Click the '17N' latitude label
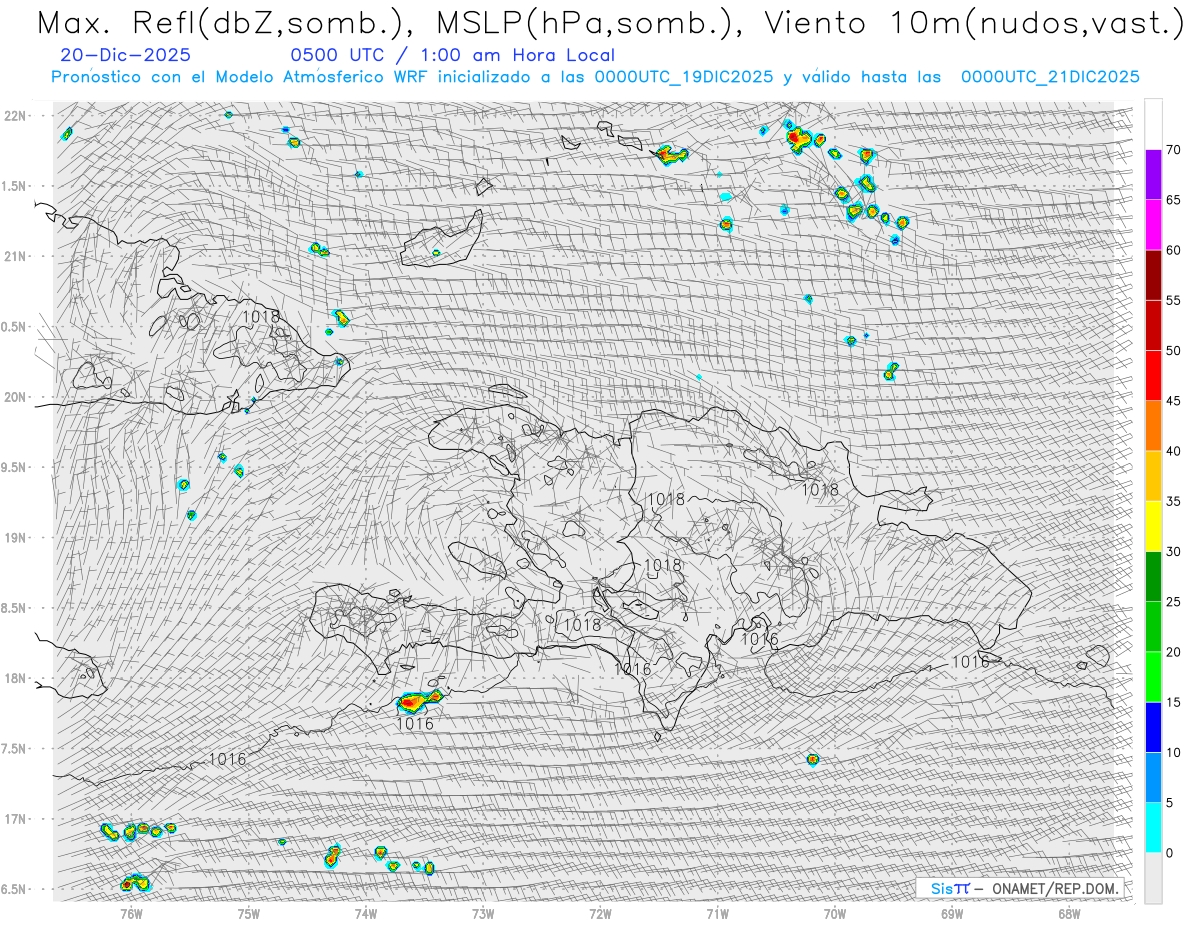The image size is (1200, 927). click(x=15, y=819)
